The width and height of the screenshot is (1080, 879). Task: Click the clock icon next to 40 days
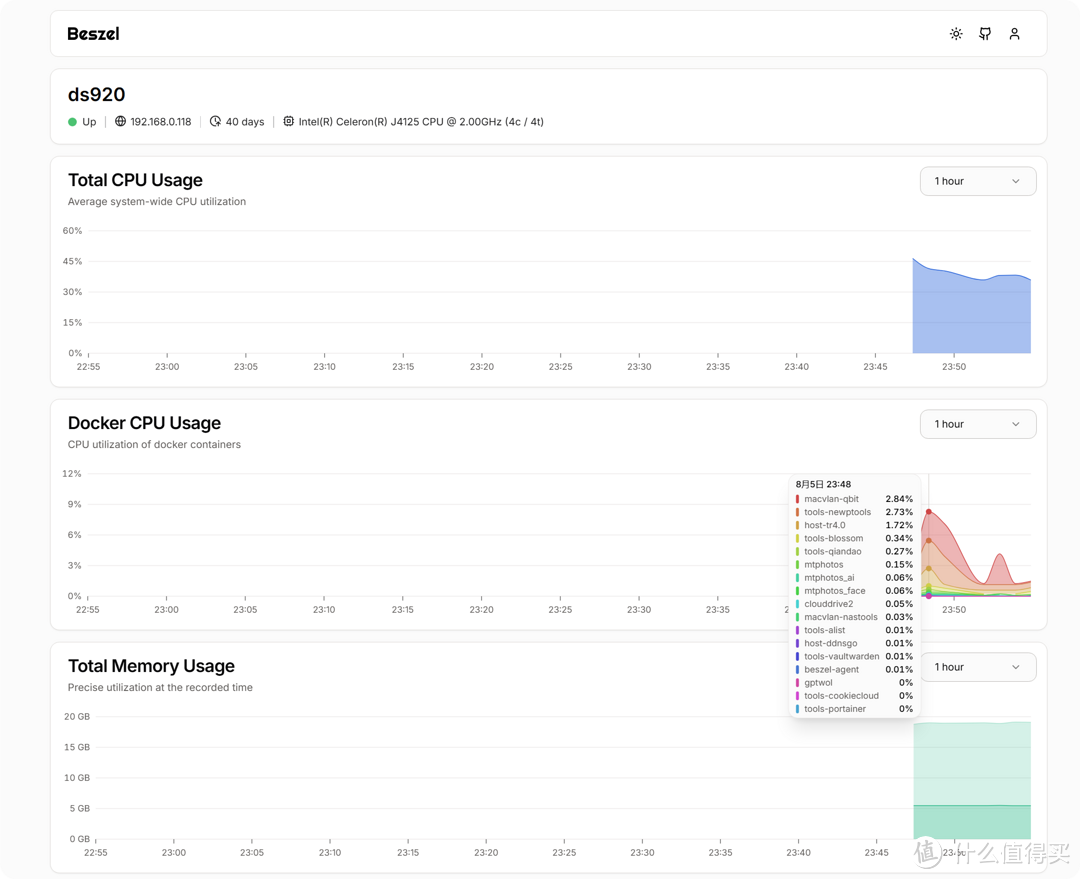tap(214, 121)
